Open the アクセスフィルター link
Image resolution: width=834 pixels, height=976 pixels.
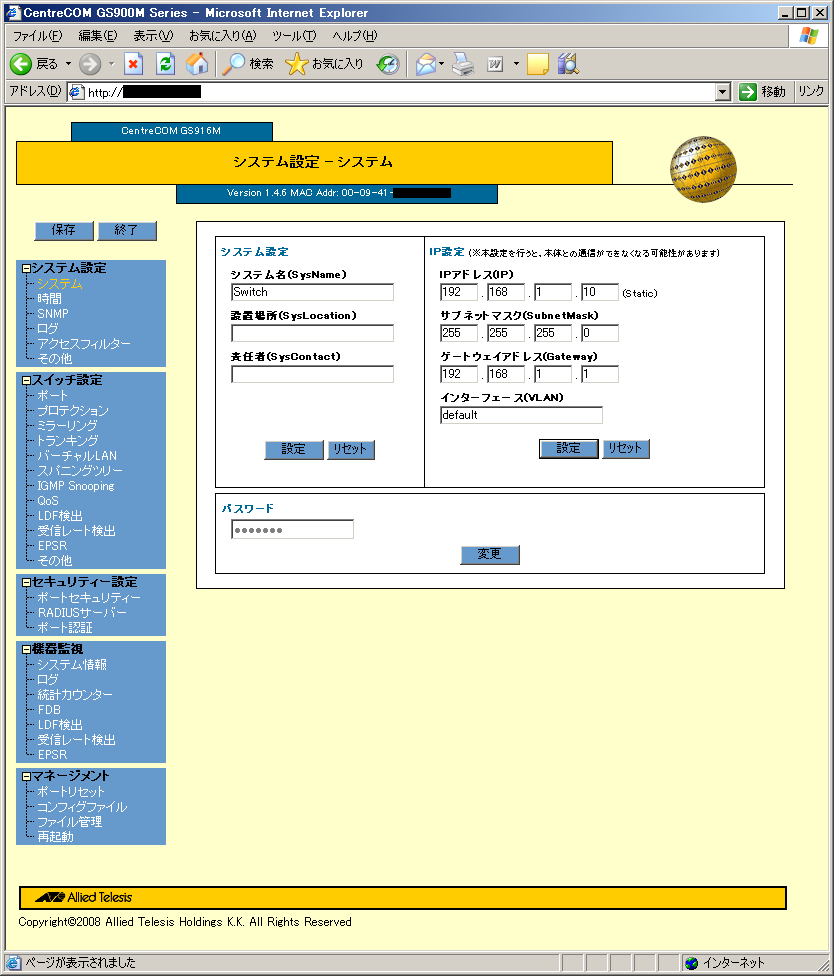[x=84, y=344]
